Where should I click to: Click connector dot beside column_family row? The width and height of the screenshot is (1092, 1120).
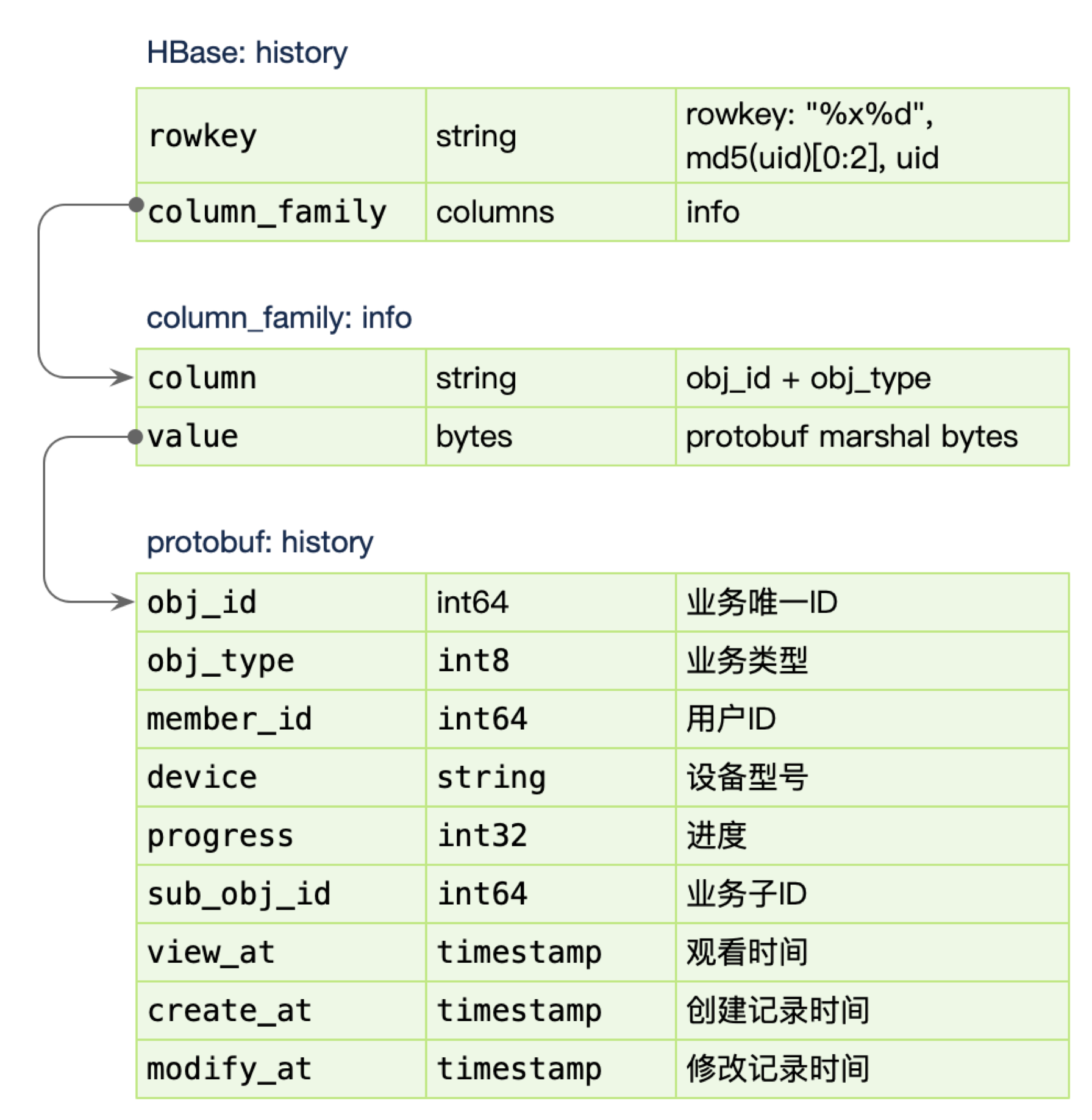(x=137, y=205)
